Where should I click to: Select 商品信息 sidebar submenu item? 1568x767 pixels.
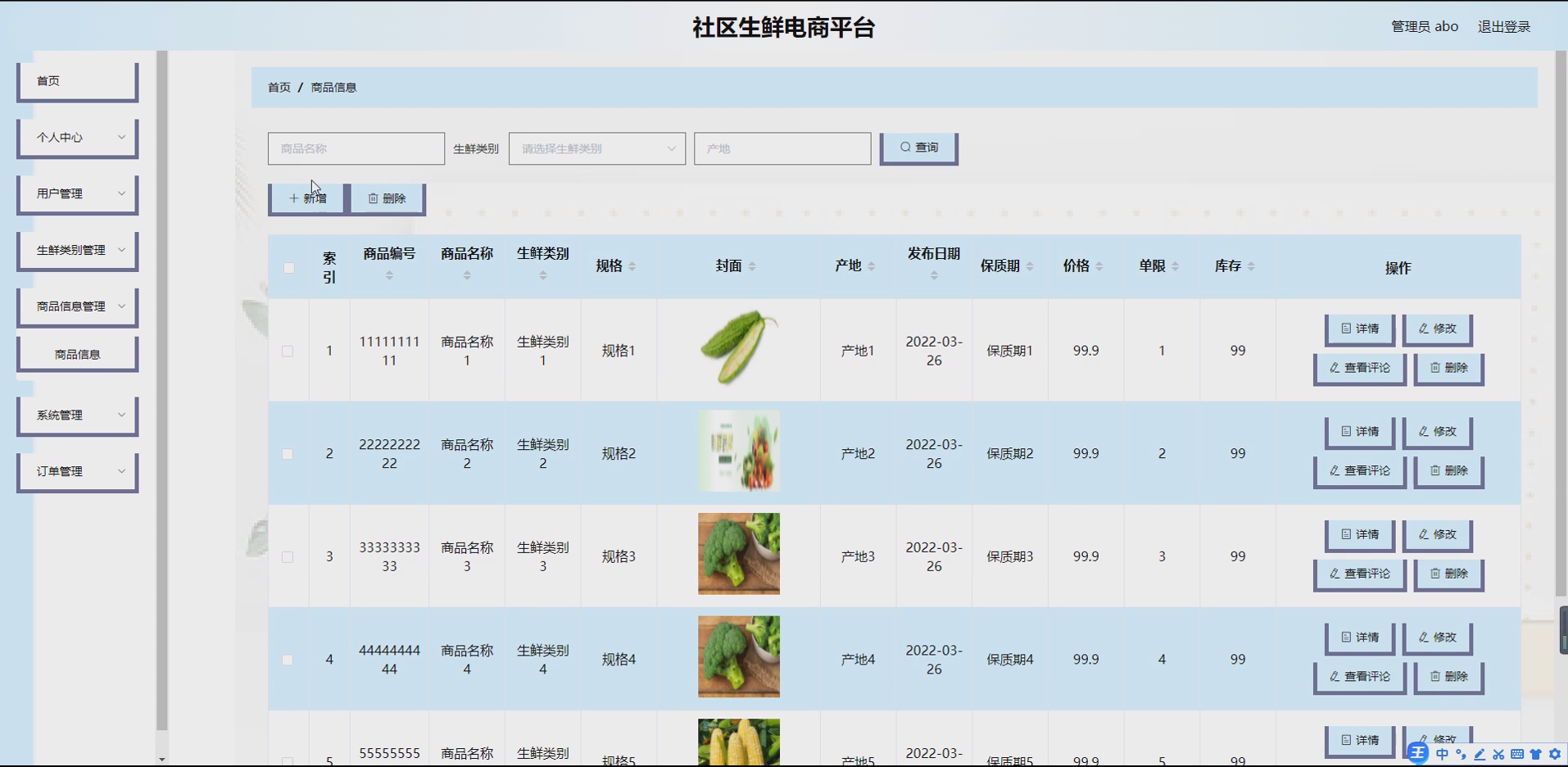[78, 355]
